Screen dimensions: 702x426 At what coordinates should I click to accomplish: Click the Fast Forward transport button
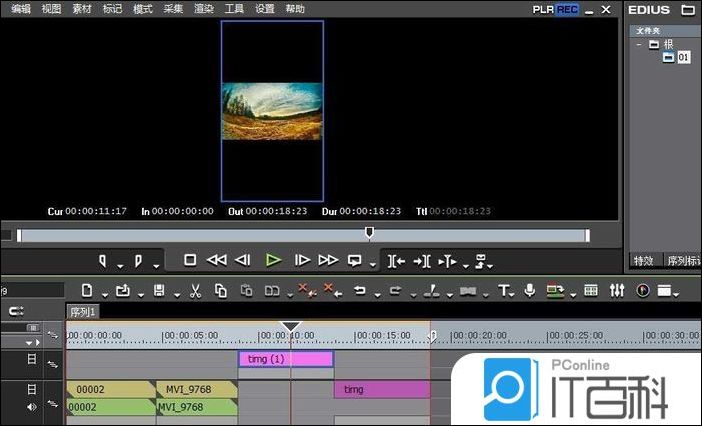tap(328, 260)
